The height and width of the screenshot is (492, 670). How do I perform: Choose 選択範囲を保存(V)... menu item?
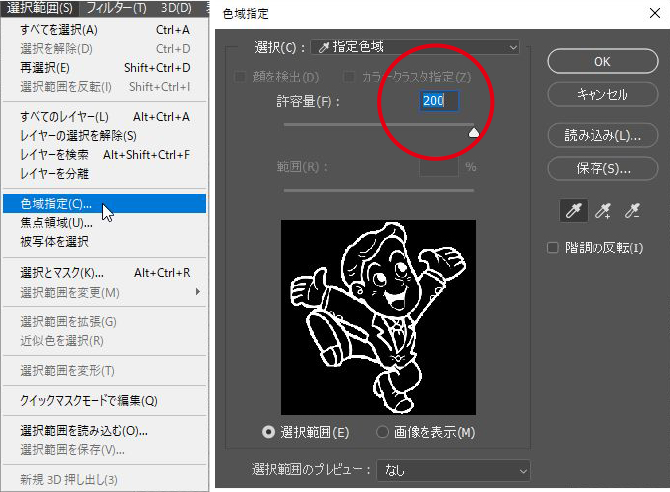(105, 450)
